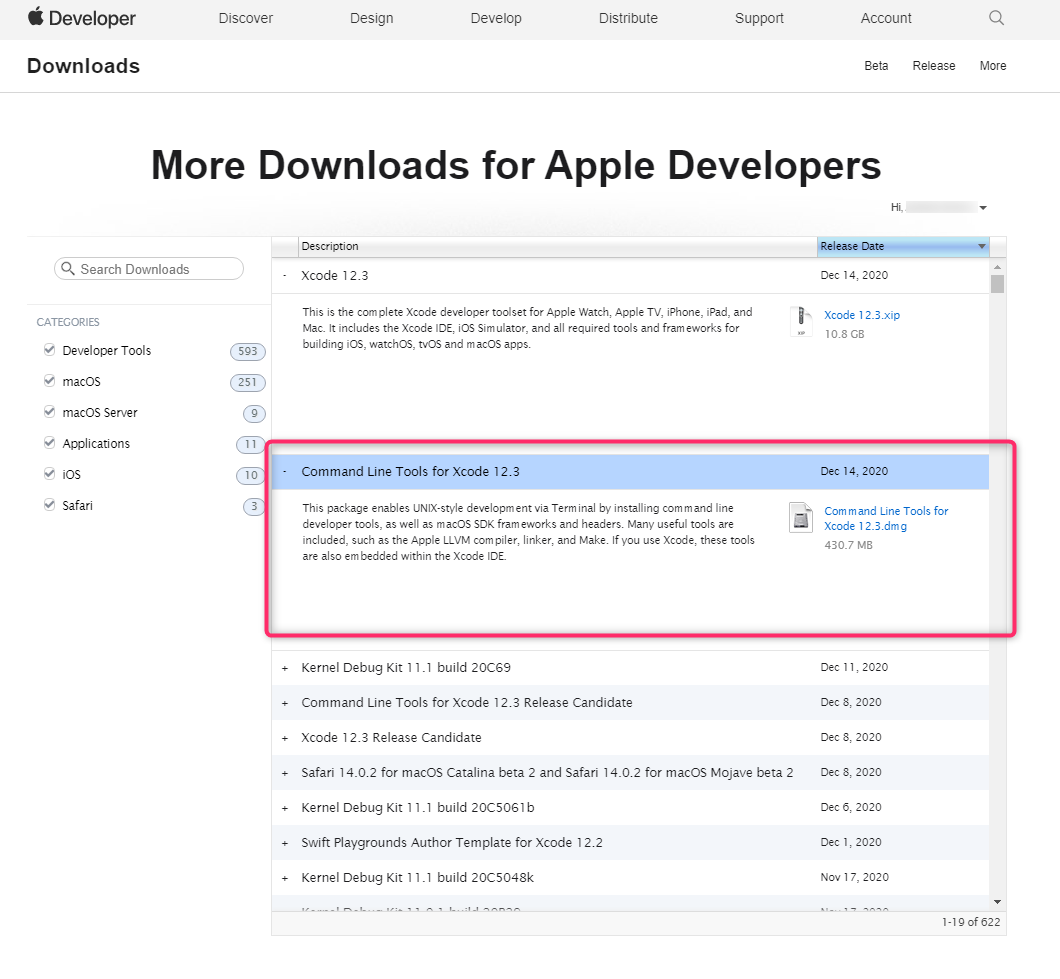The image size is (1060, 979).
Task: Expand Kernel Debug Kit 11.1 build 20C5061b
Action: [x=285, y=809]
